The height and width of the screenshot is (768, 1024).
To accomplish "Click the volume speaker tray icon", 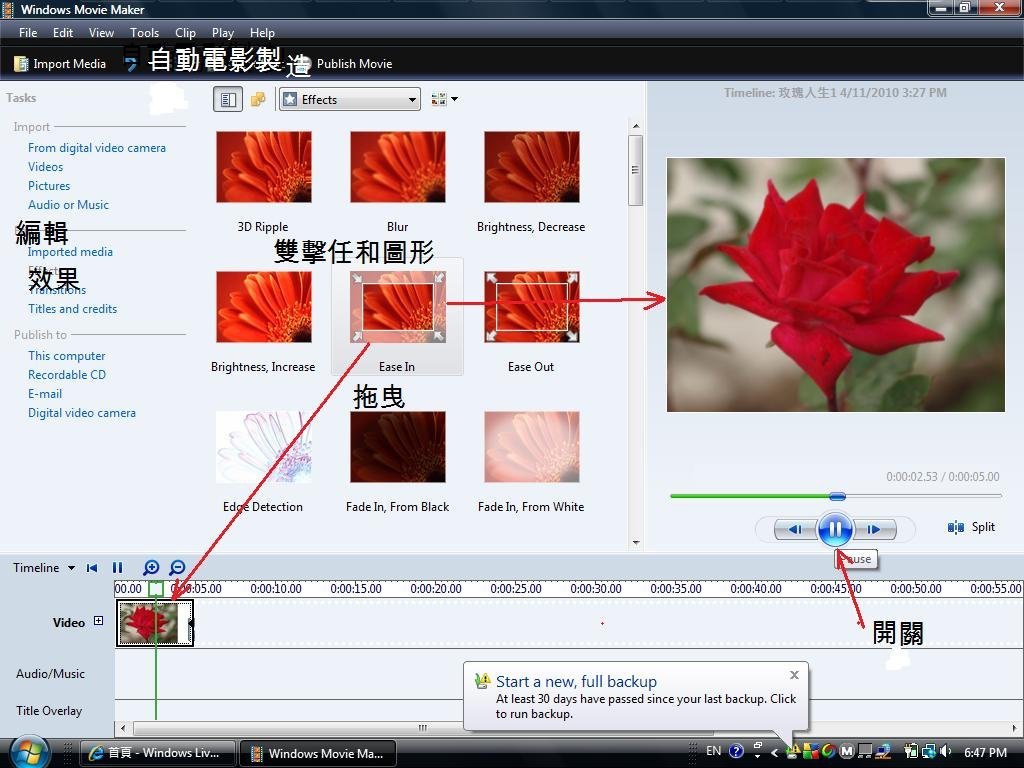I will coord(946,751).
